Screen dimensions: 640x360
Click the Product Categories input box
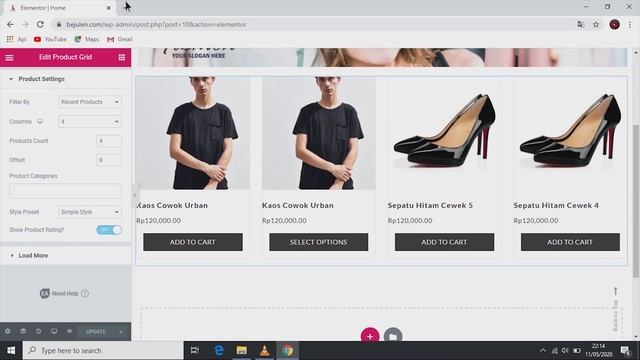click(65, 191)
